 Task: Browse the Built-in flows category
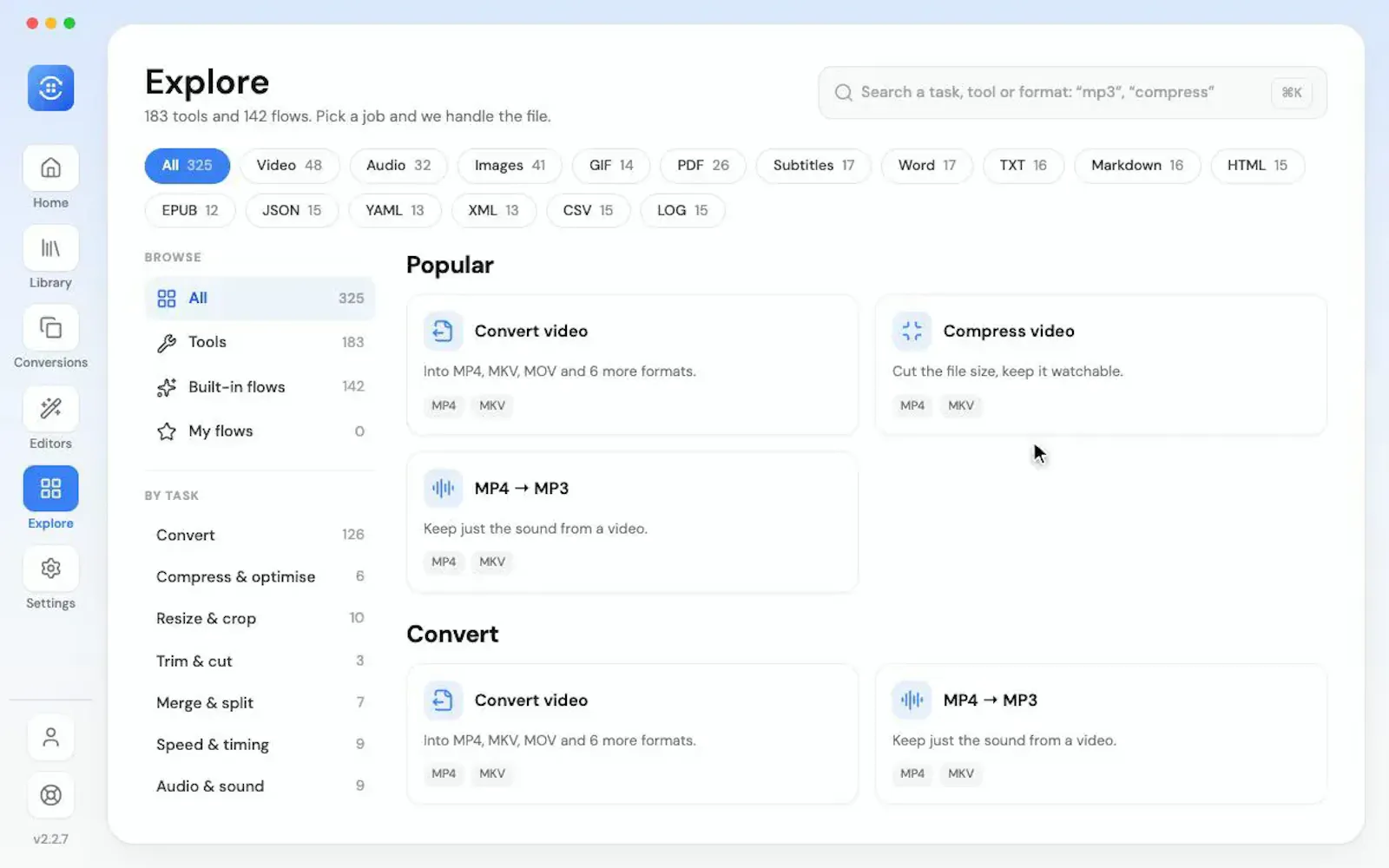point(260,387)
